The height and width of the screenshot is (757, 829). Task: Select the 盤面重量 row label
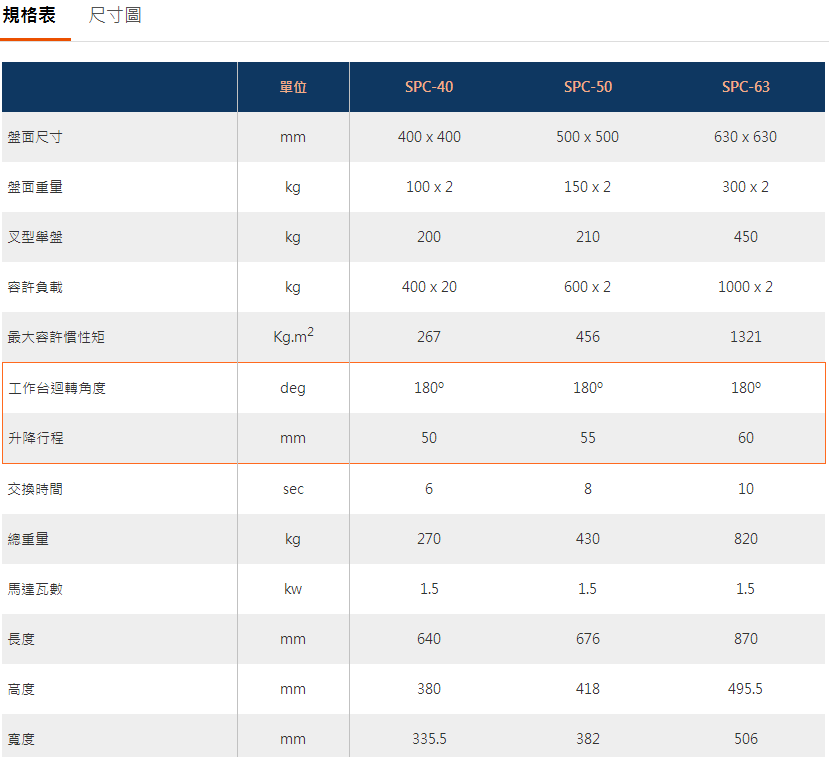pyautogui.click(x=35, y=187)
